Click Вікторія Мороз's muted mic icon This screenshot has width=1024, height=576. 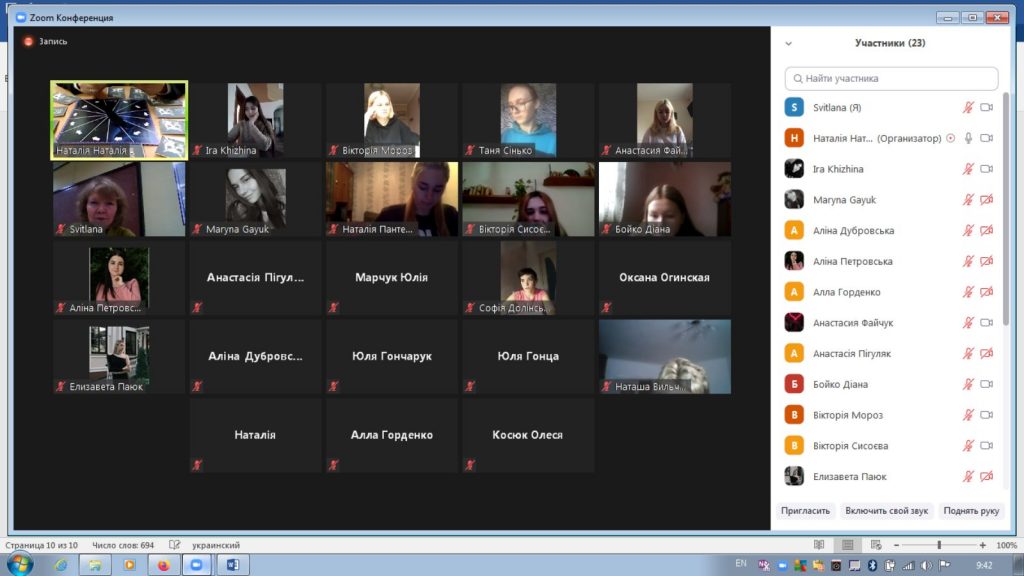[968, 414]
